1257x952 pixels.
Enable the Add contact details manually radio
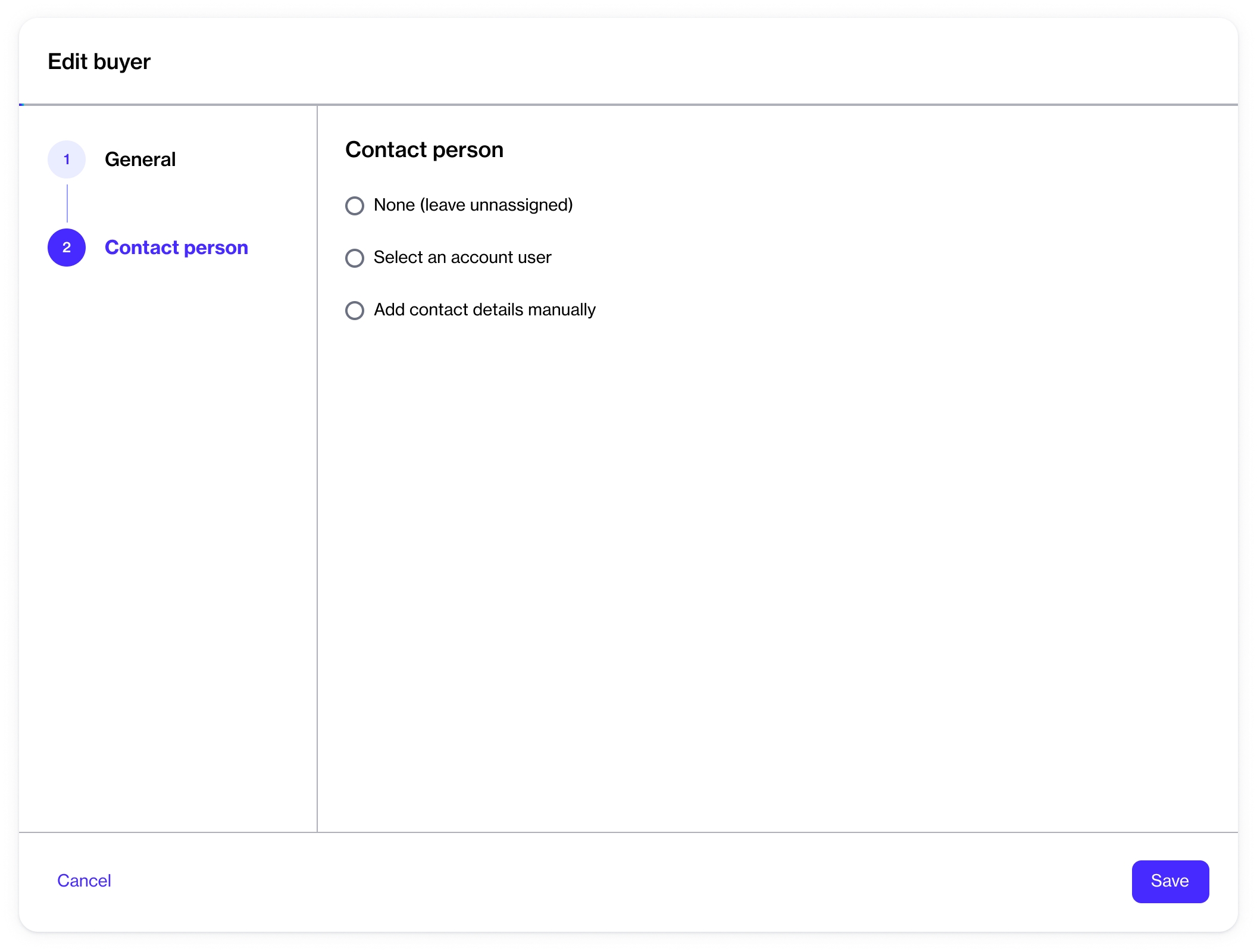[x=355, y=311]
